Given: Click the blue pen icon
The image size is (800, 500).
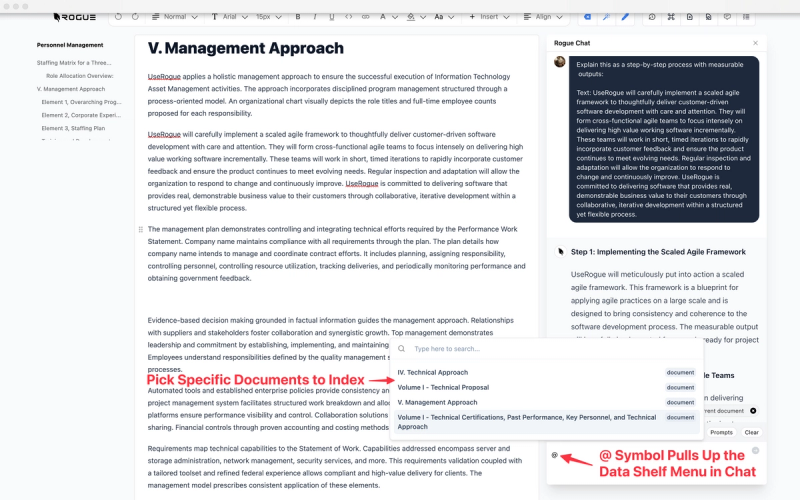Looking at the screenshot, I should (x=625, y=17).
